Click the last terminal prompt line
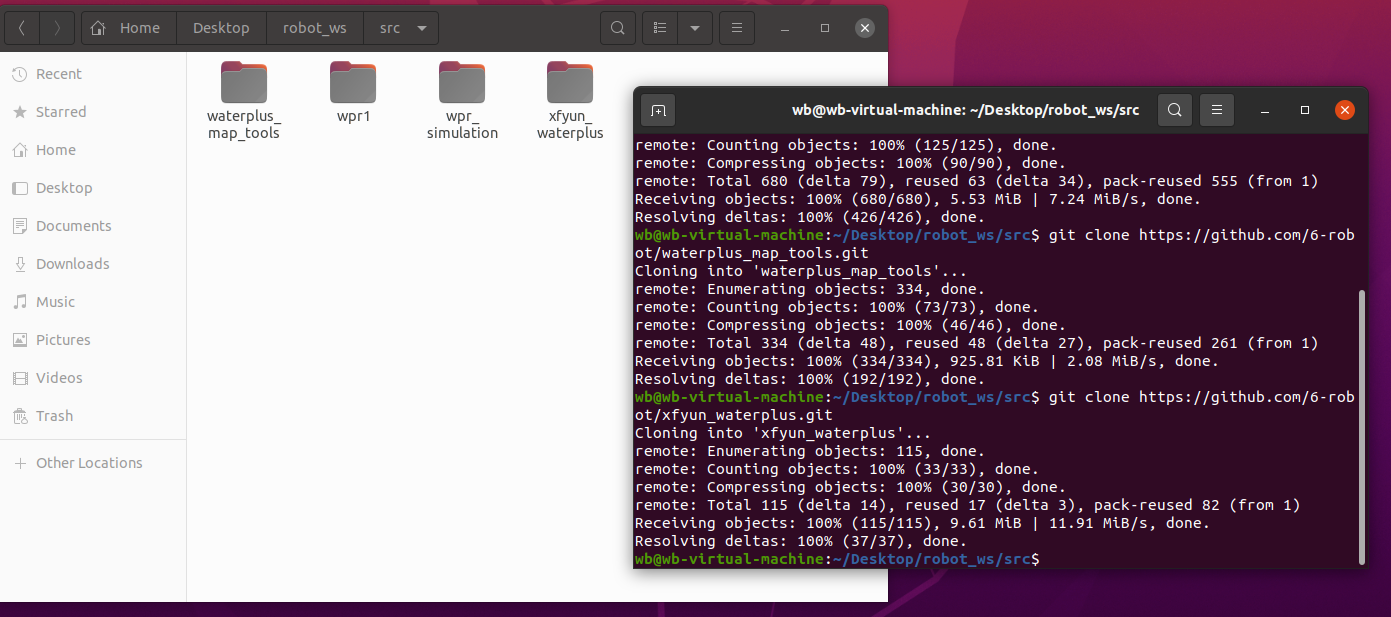This screenshot has height=617, width=1391. tap(837, 559)
